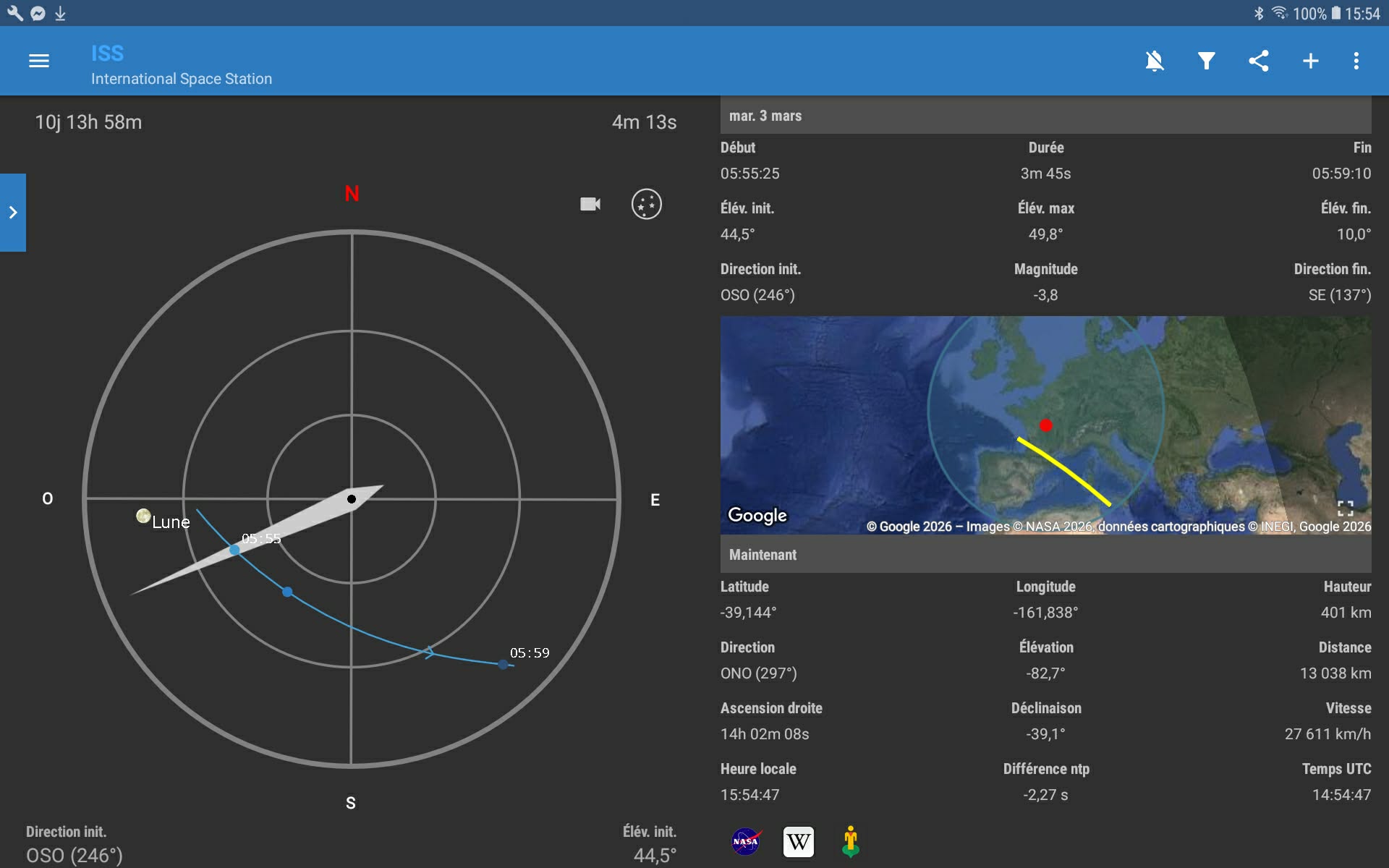Switch to camera AR view
This screenshot has width=1389, height=868.
pyautogui.click(x=590, y=204)
